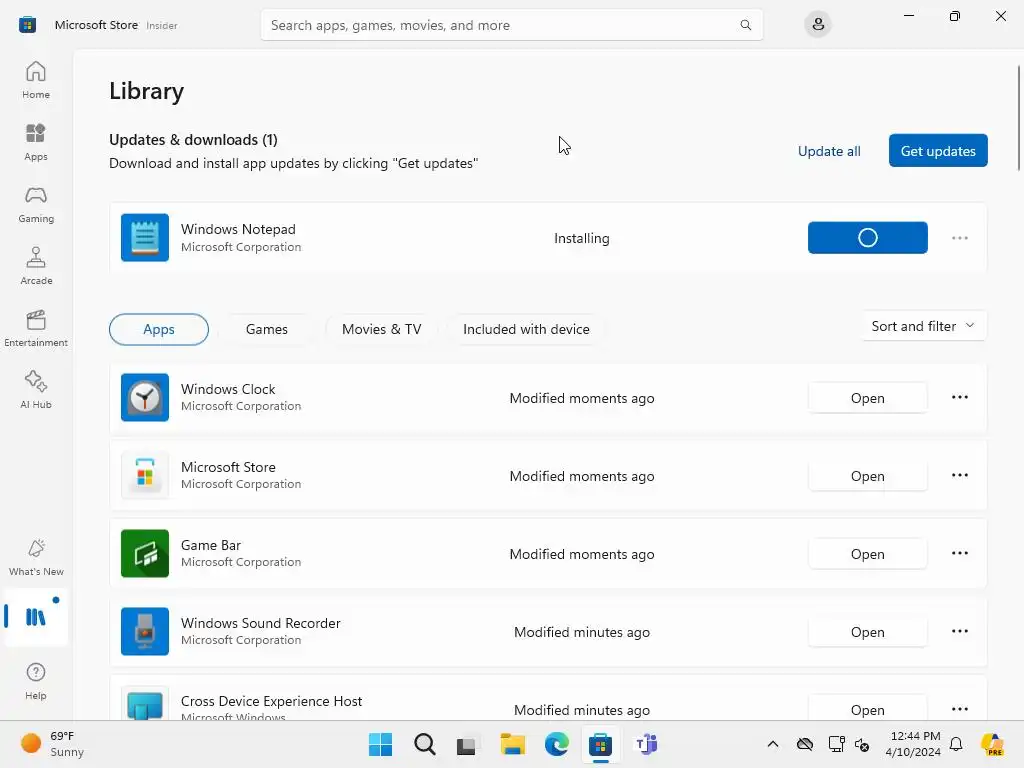Open the weather widget showing 69°F
1024x768 pixels.
point(52,744)
